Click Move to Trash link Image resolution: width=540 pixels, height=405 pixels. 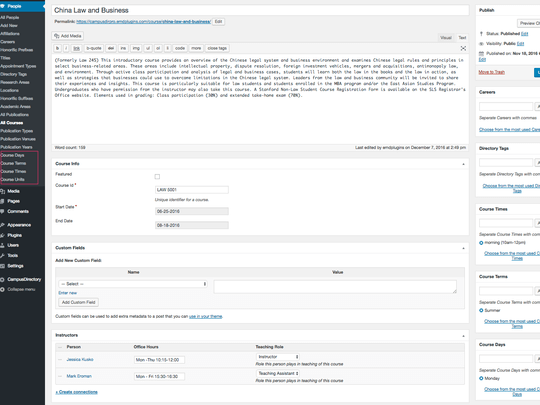[x=491, y=72]
